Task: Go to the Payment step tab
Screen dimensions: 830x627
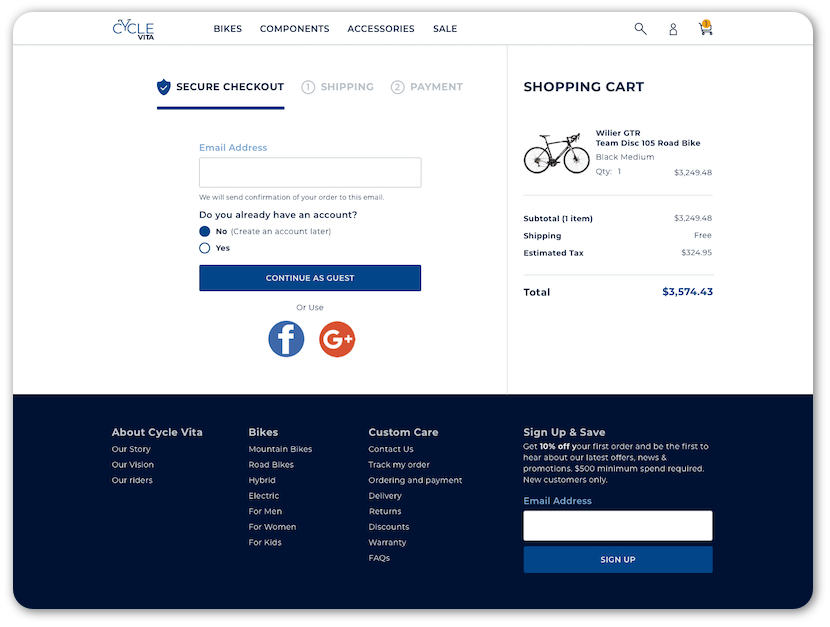Action: coord(427,87)
